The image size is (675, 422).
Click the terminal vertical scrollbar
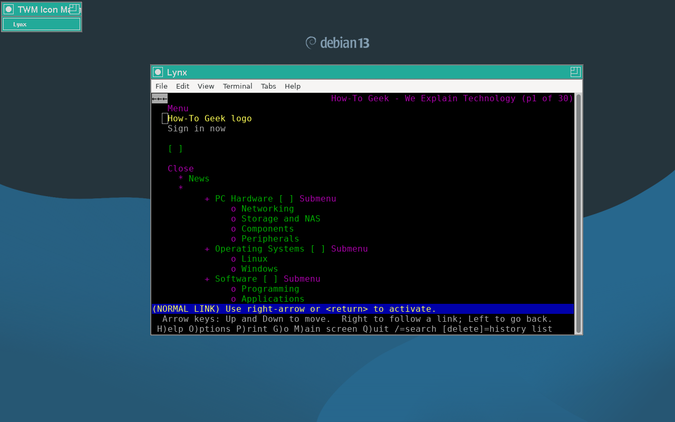[x=579, y=214]
